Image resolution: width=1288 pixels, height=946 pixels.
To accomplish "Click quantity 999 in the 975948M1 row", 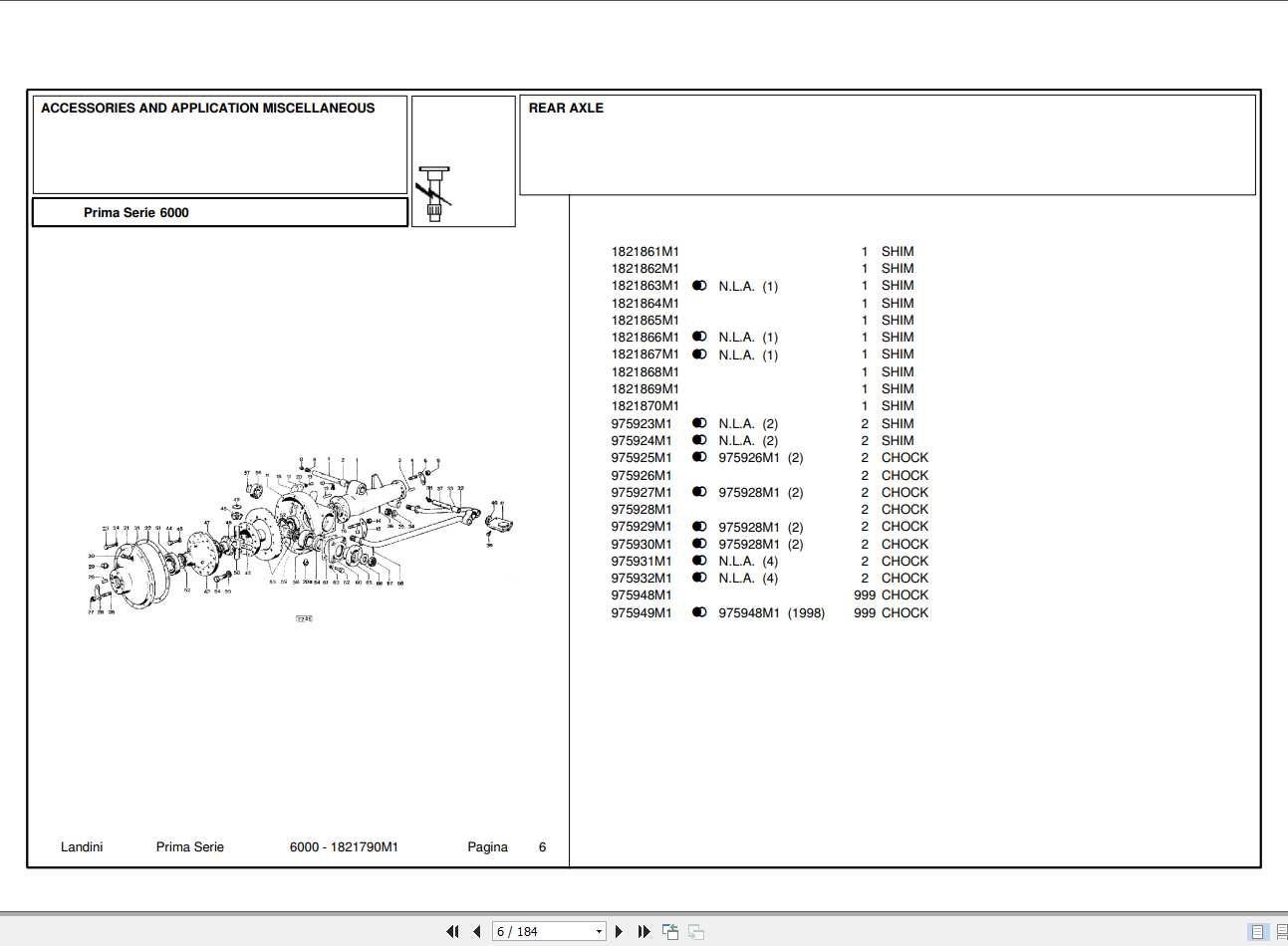I will coord(865,595).
